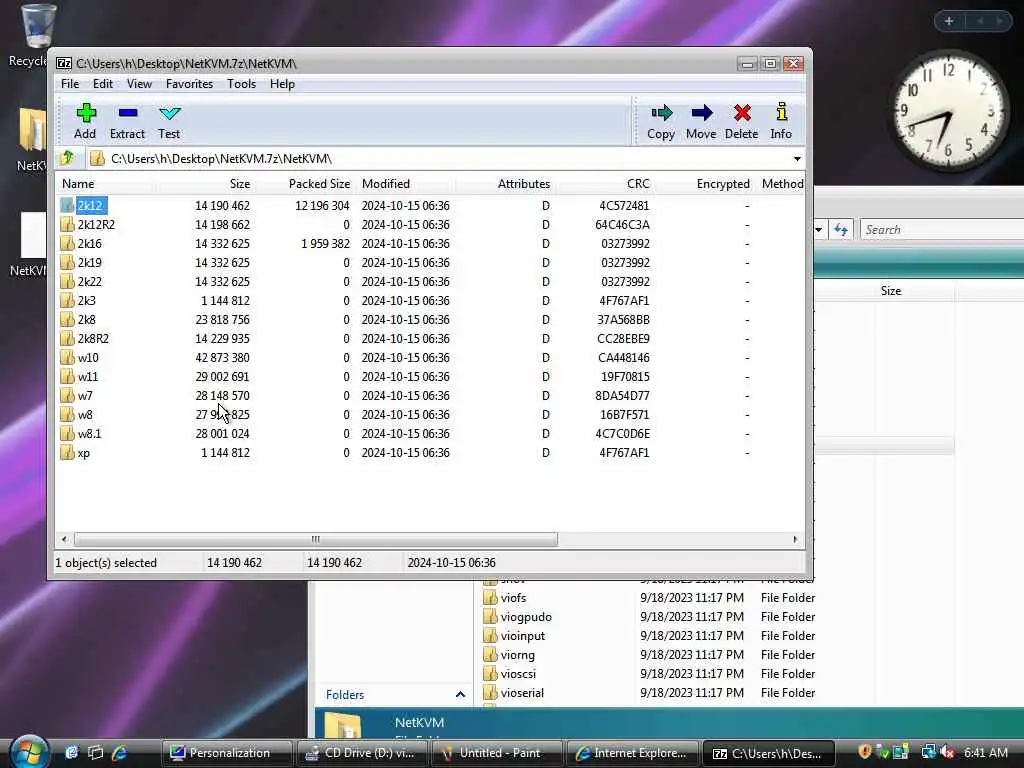Screen dimensions: 1024x768
Task: Switch to Untitled - Paint taskbar button
Action: coord(498,753)
